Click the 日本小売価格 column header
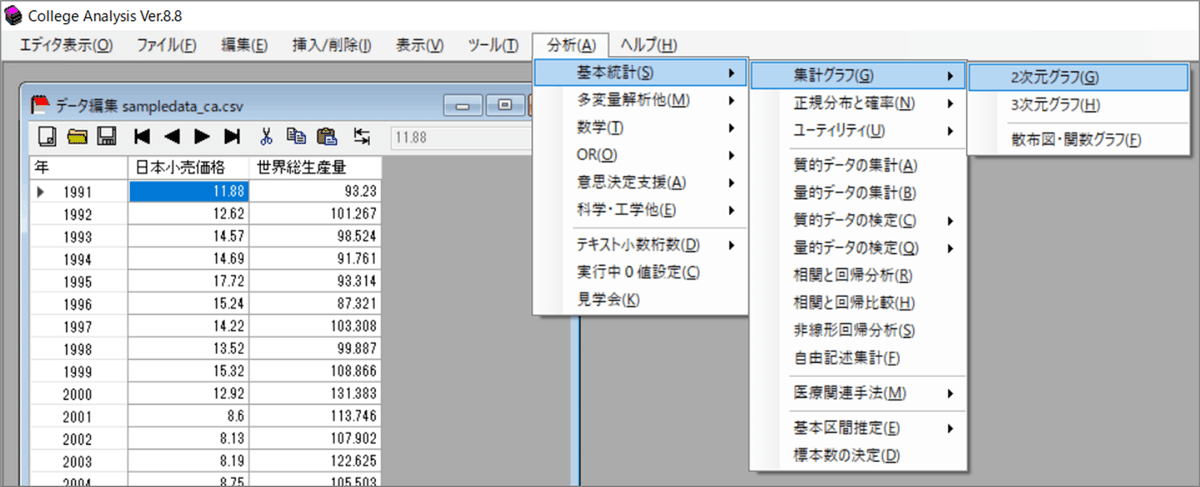Image resolution: width=1200 pixels, height=487 pixels. [189, 167]
